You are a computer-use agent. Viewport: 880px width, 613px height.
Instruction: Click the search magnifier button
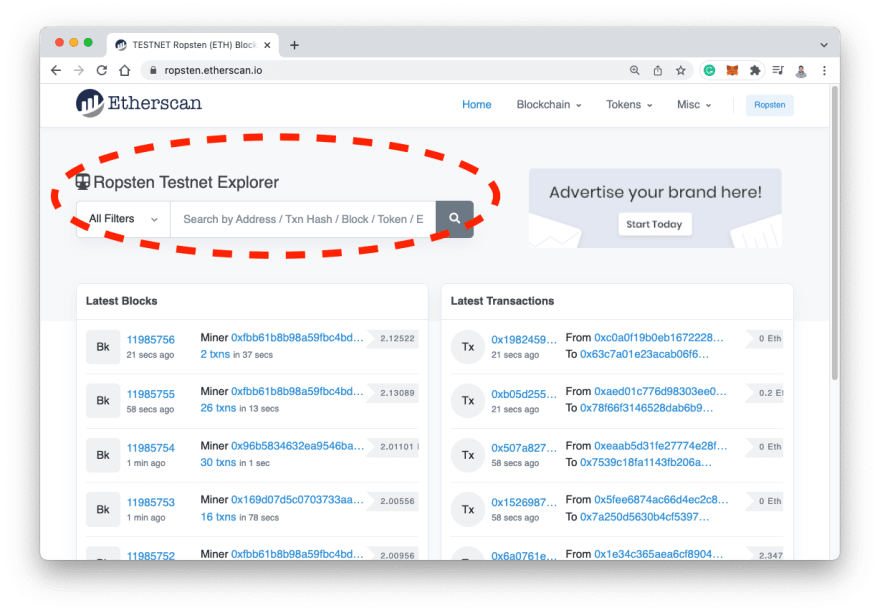pos(455,218)
